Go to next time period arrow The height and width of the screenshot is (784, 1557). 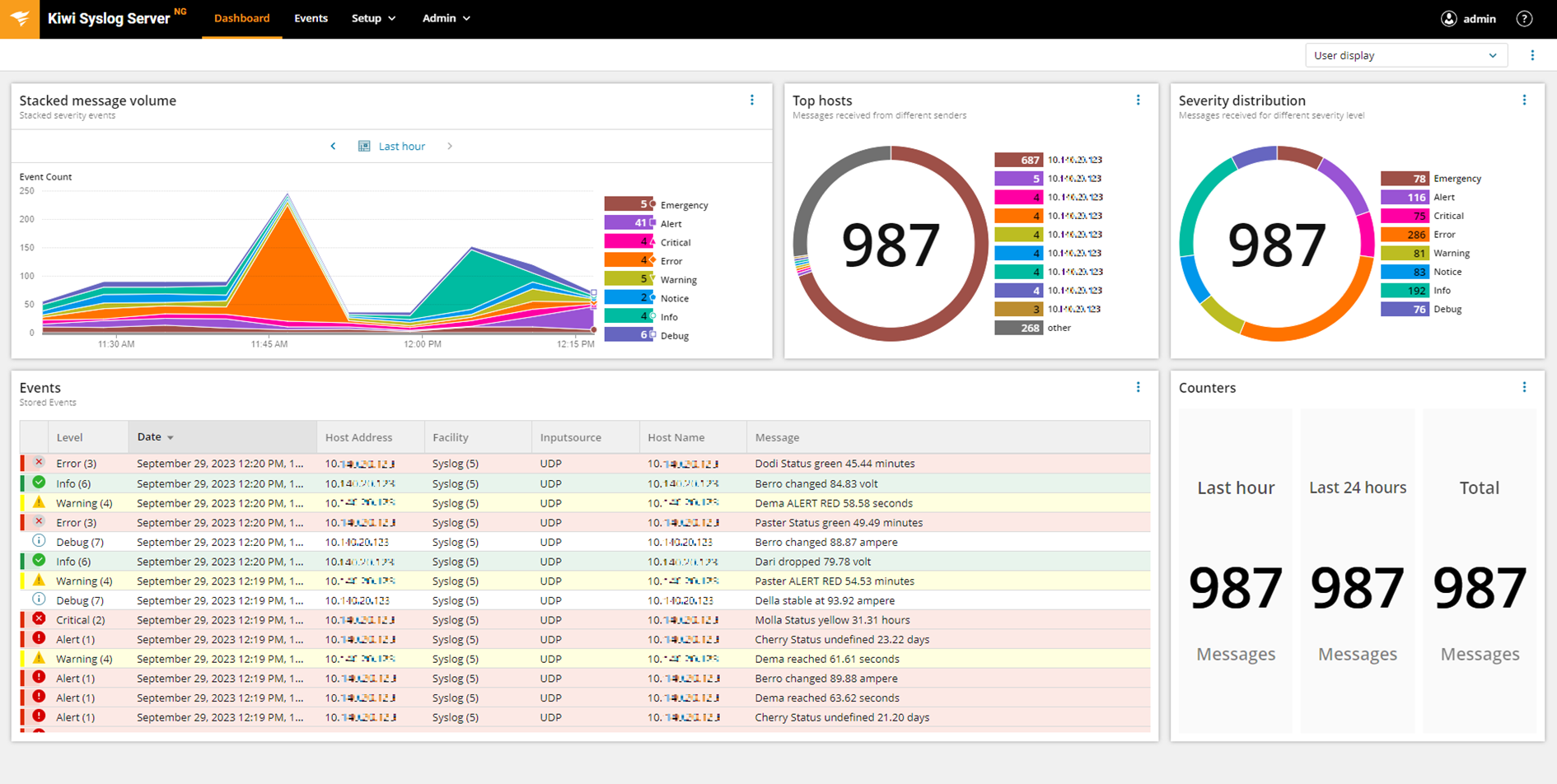(x=450, y=147)
